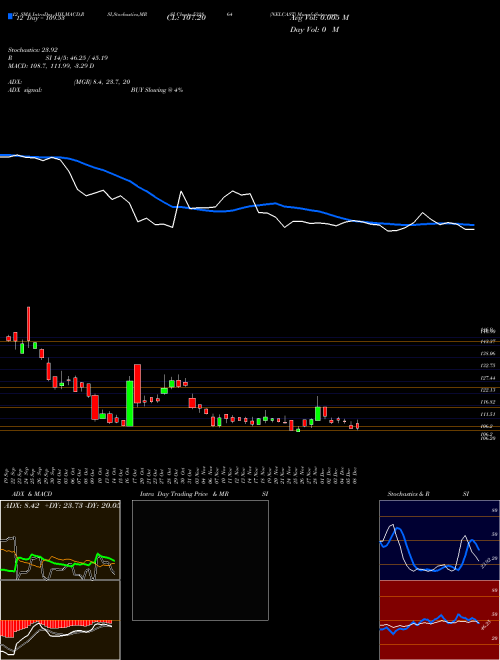The image size is (500, 660).
Task: Click the blue 12 Day SMA legend square
Action: (10, 16)
